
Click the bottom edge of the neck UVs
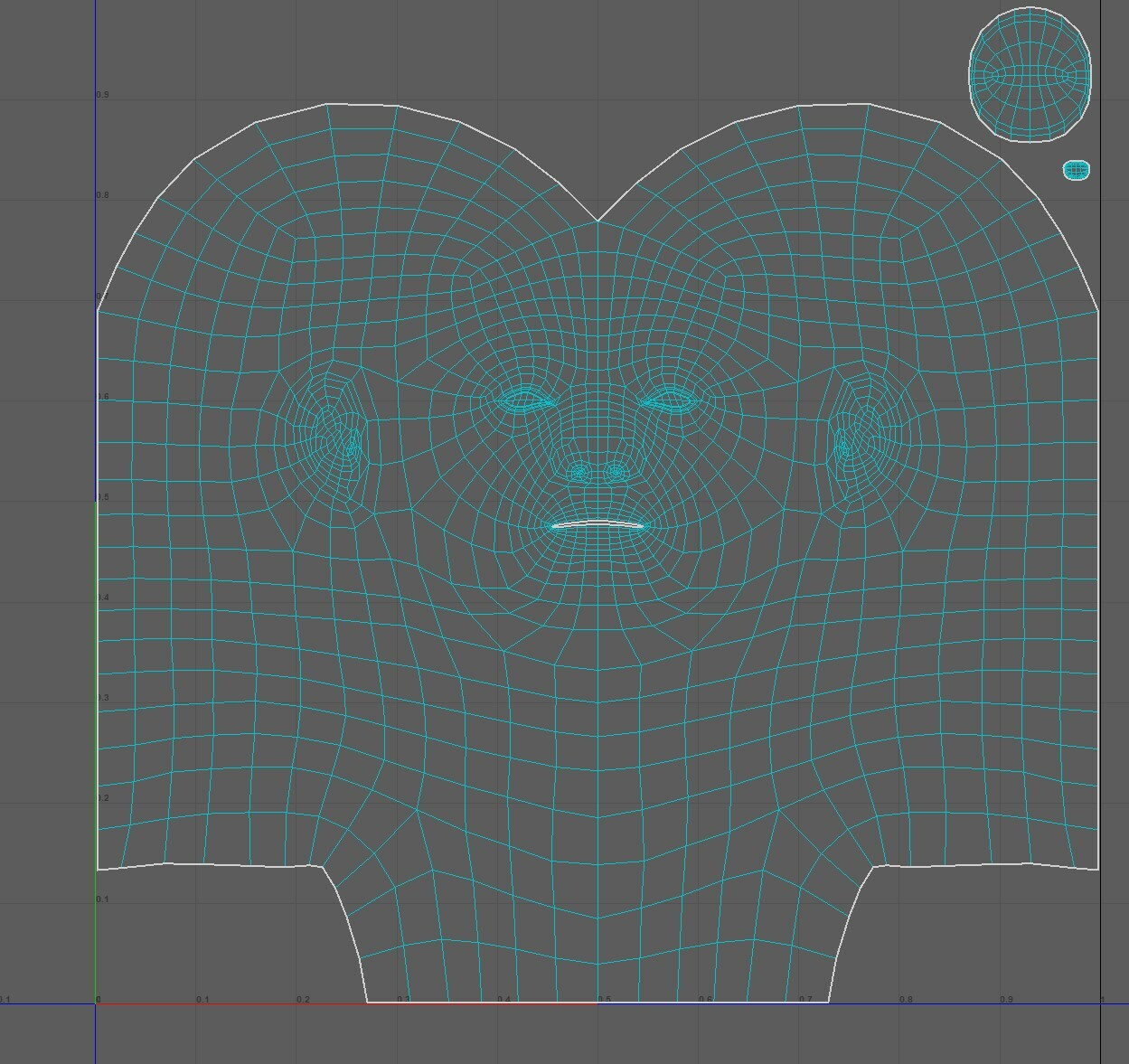pyautogui.click(x=597, y=1001)
